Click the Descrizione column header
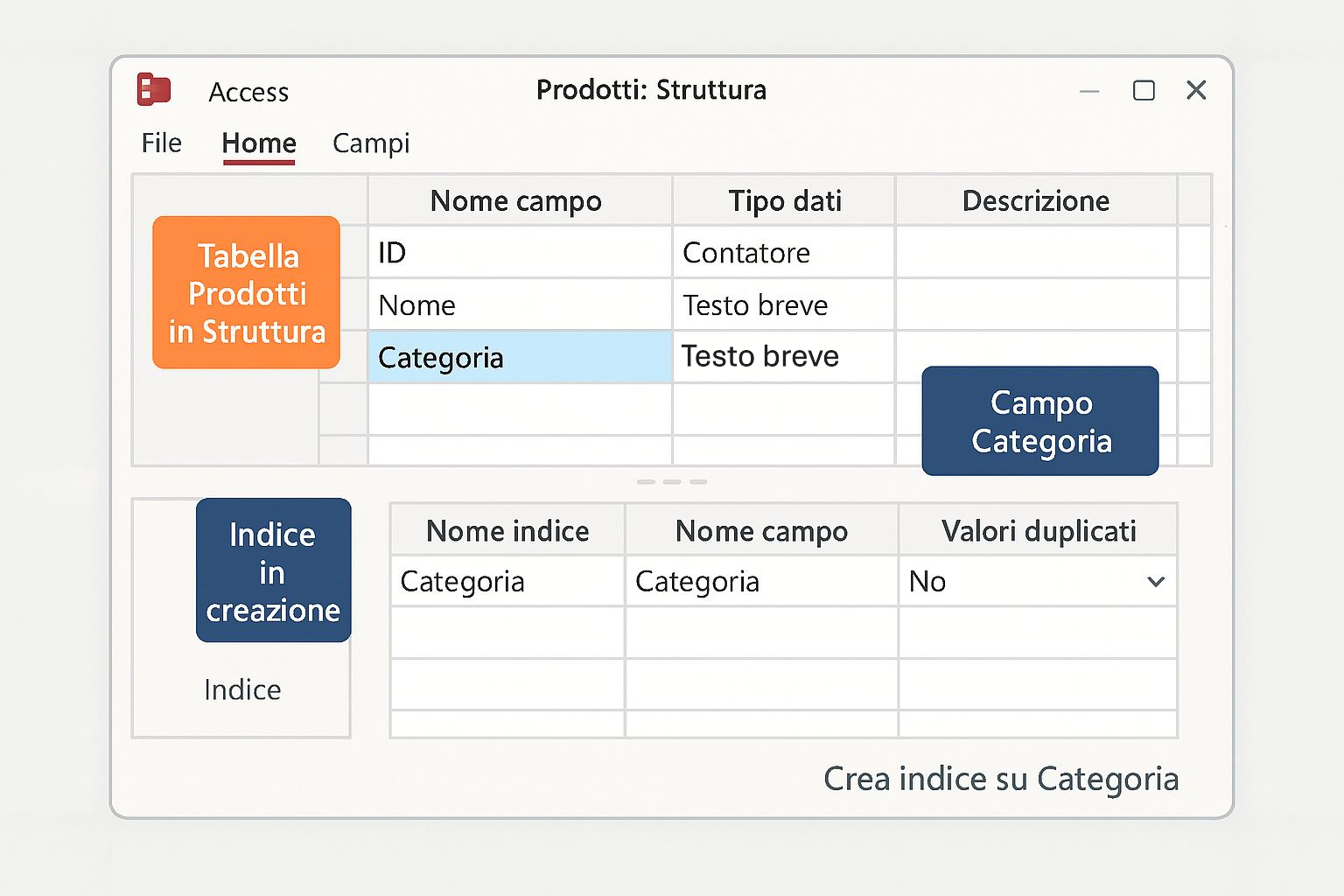The height and width of the screenshot is (896, 1344). click(1035, 201)
